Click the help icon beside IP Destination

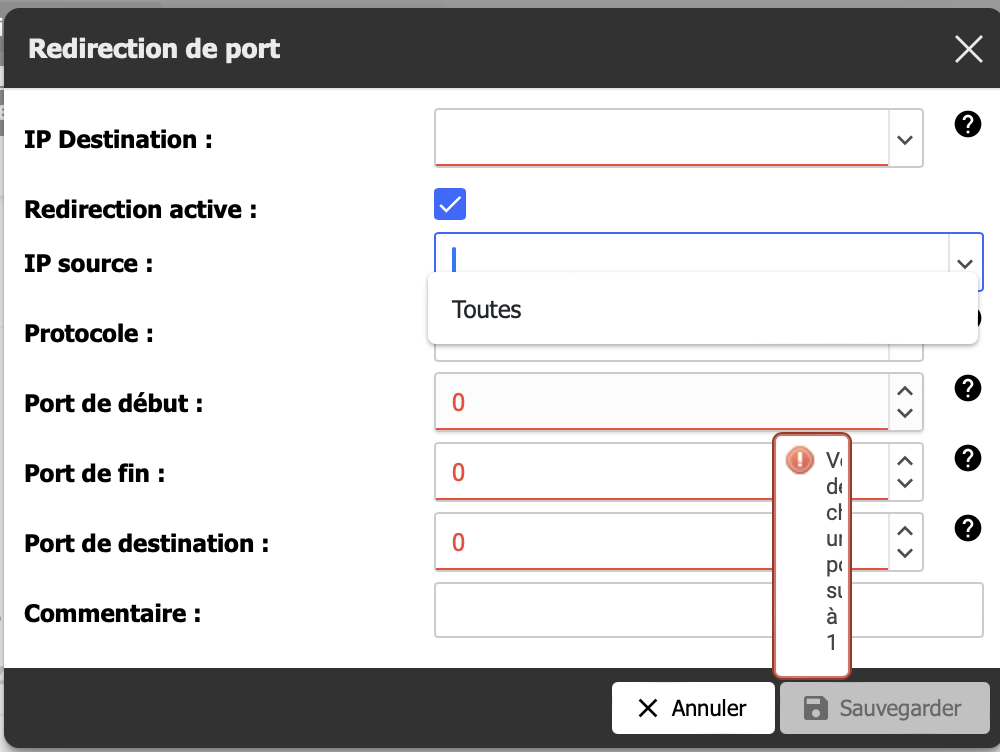[967, 125]
